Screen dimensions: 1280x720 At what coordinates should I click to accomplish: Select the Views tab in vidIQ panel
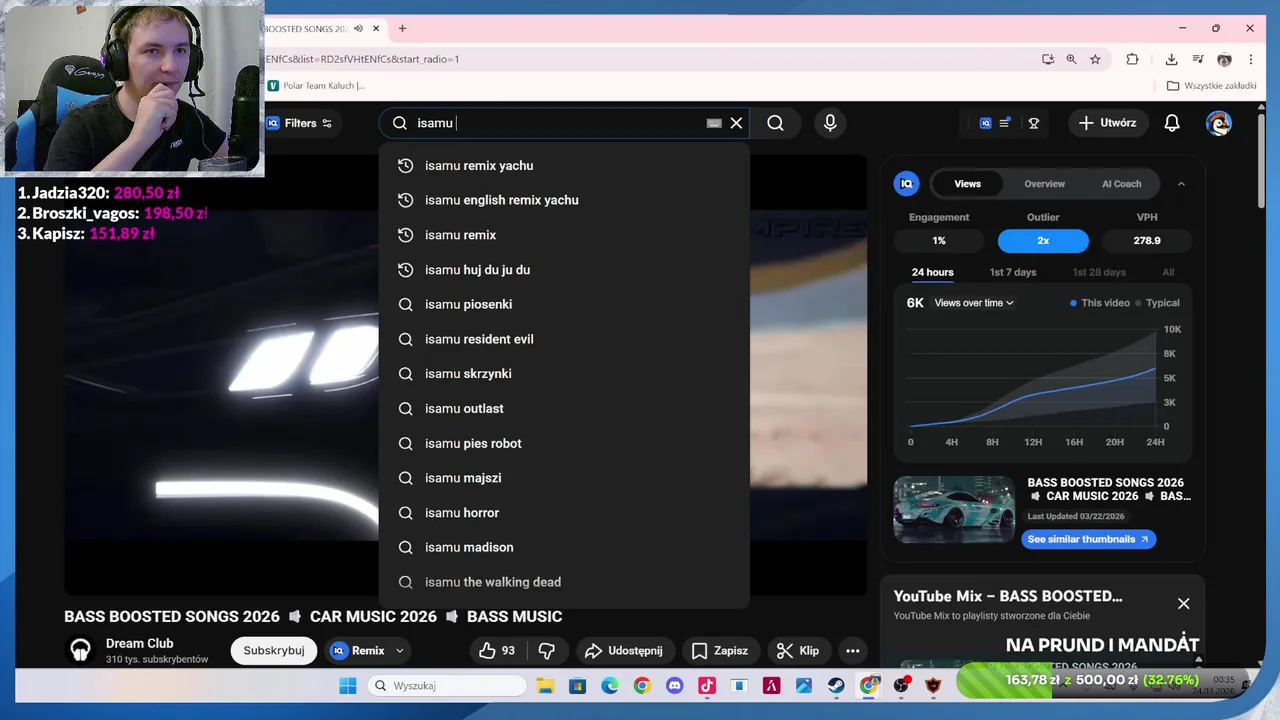coord(967,183)
